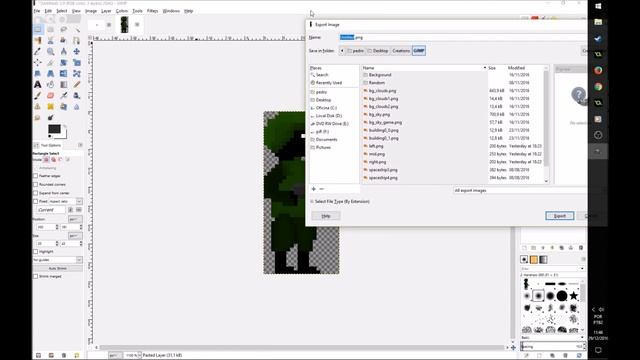Enable Expand from center option
This screenshot has height=360, width=640.
pyautogui.click(x=36, y=193)
